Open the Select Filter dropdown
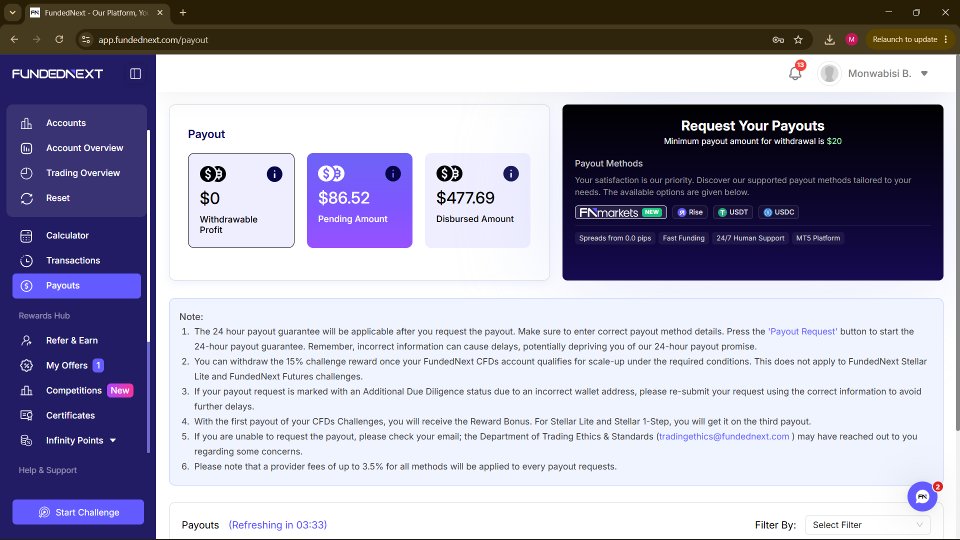This screenshot has height=540, width=960. click(x=868, y=525)
